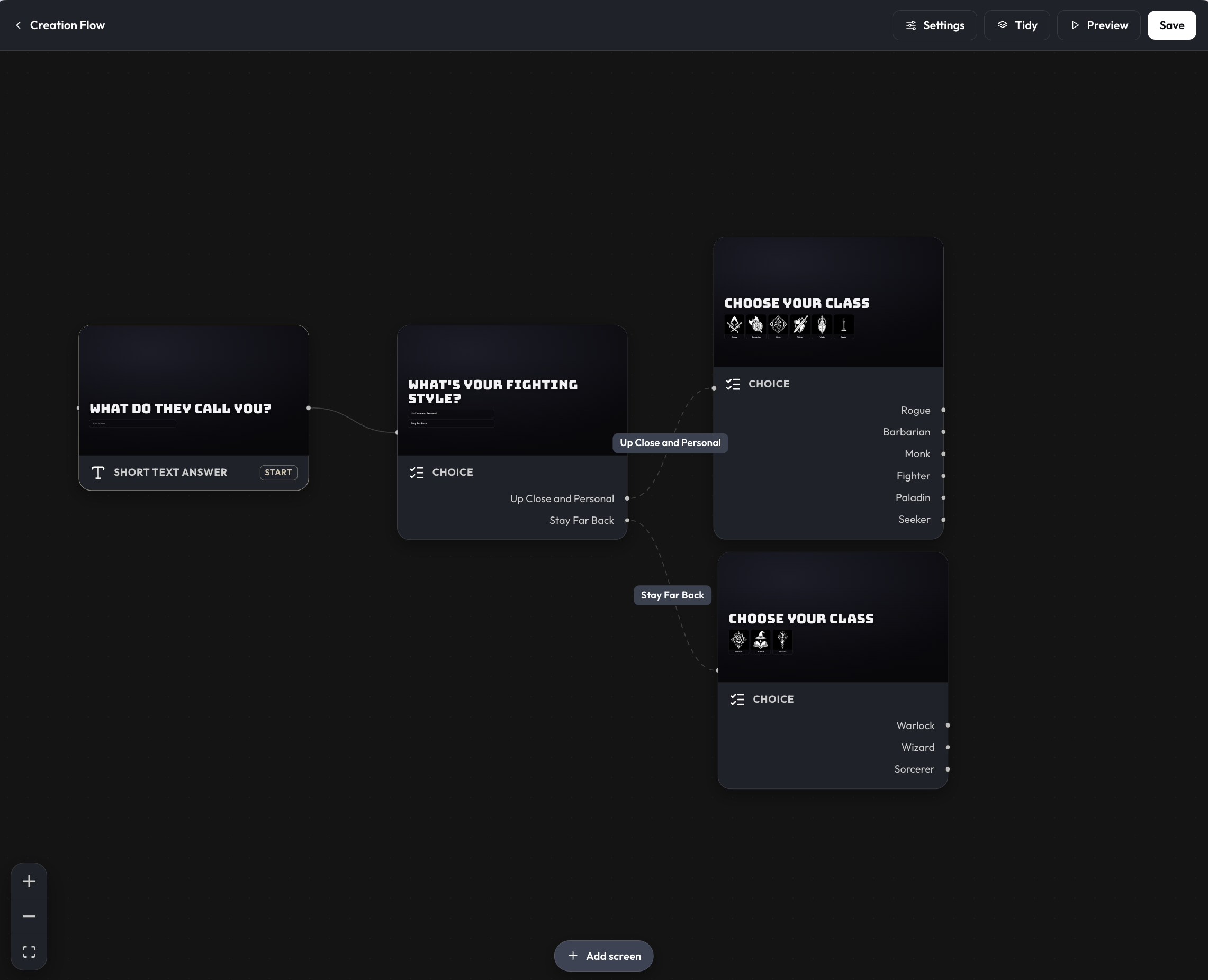Screen dimensions: 1208x980
Task: Select the Rogue class icon thumbnail
Action: tap(734, 326)
